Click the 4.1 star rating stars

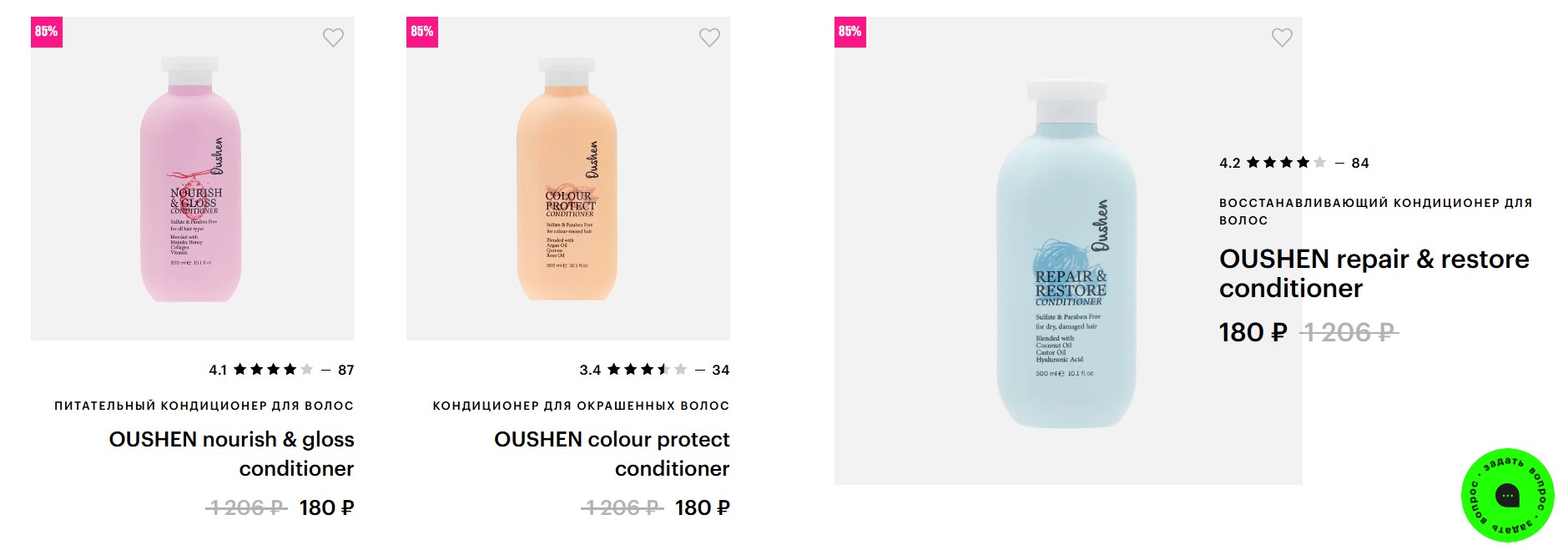coord(273,370)
